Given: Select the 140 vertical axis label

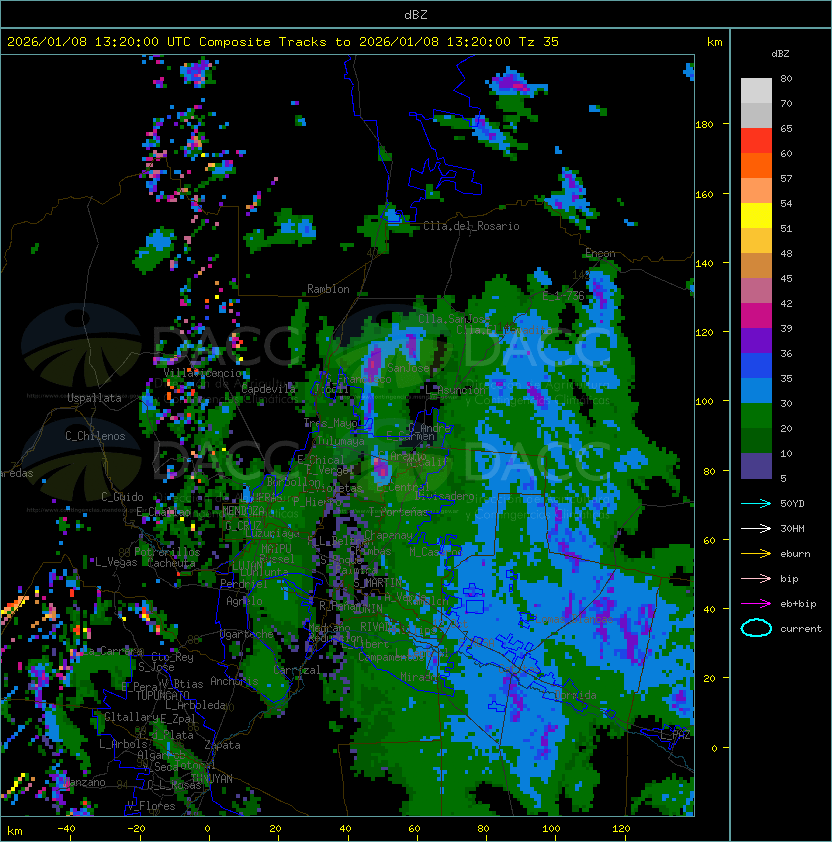Looking at the screenshot, I should 704,263.
